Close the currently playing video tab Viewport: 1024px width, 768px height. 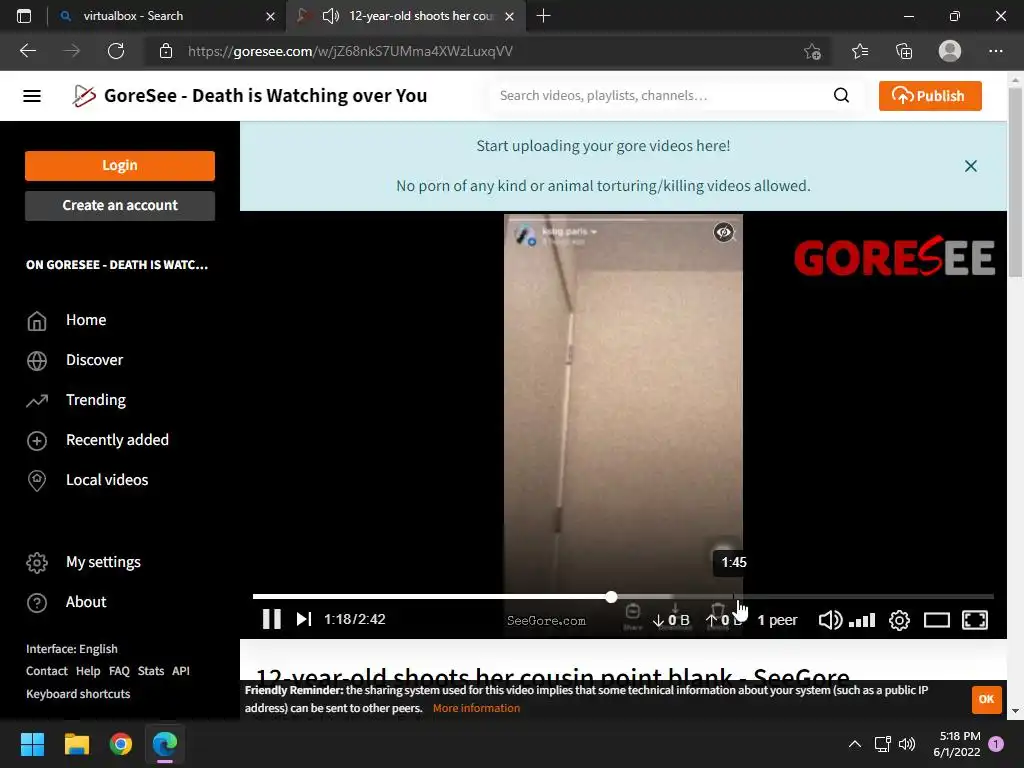pos(509,16)
